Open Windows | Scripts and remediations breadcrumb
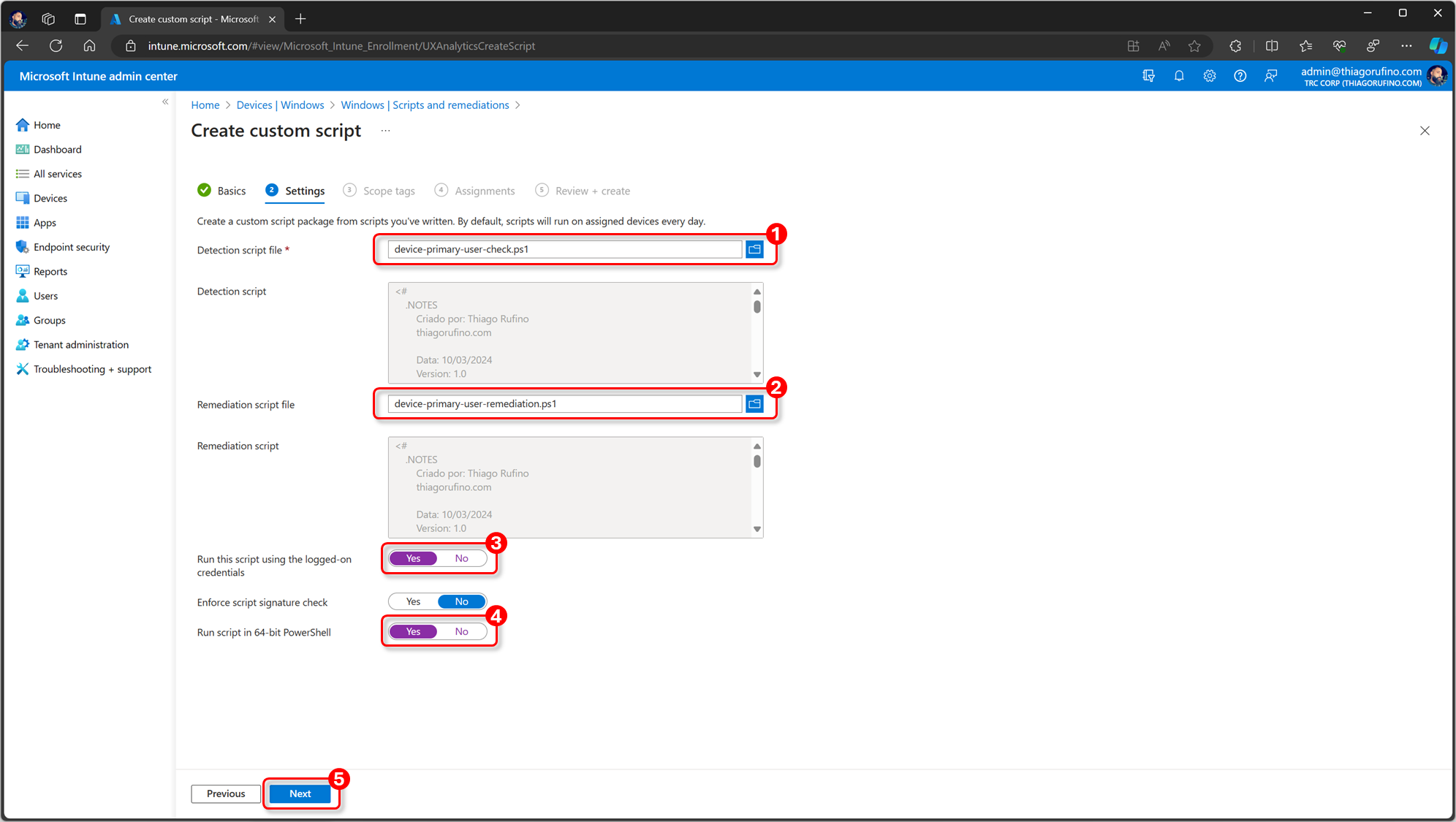This screenshot has height=822, width=1456. point(425,105)
